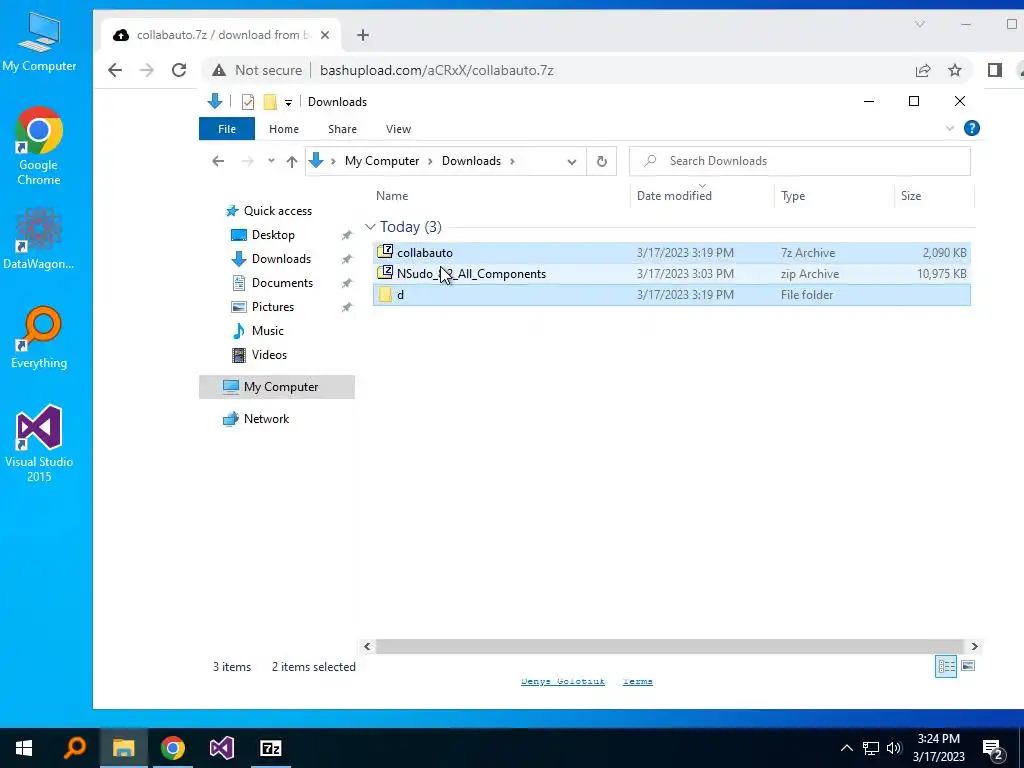Go up one folder level
This screenshot has height=768, width=1024.
[x=291, y=161]
